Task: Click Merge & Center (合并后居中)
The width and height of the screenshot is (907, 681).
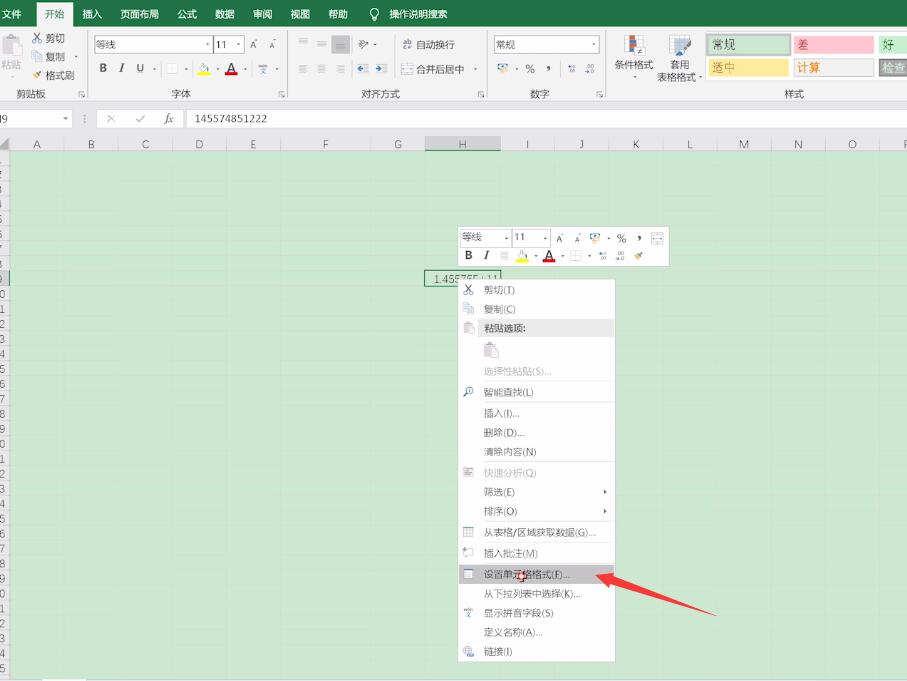Action: [433, 69]
